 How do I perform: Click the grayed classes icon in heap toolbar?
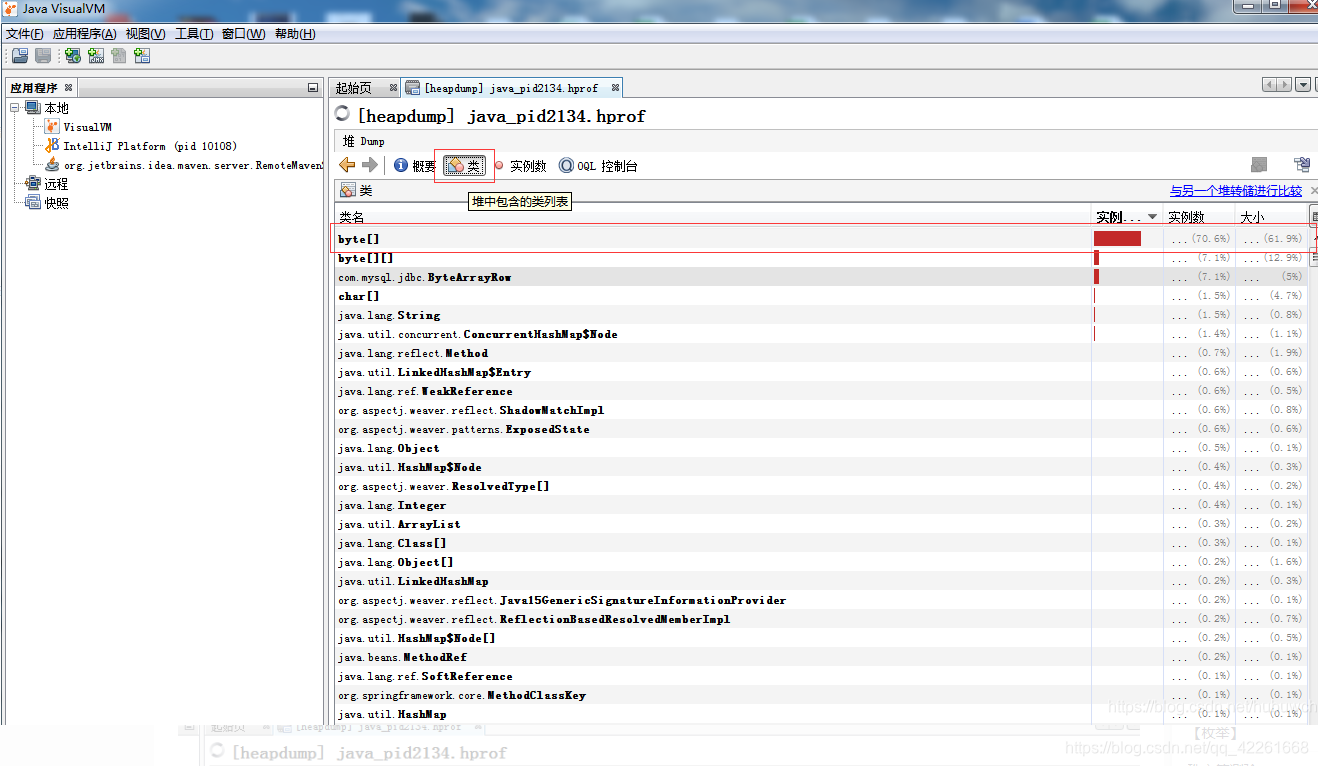pyautogui.click(x=1260, y=165)
